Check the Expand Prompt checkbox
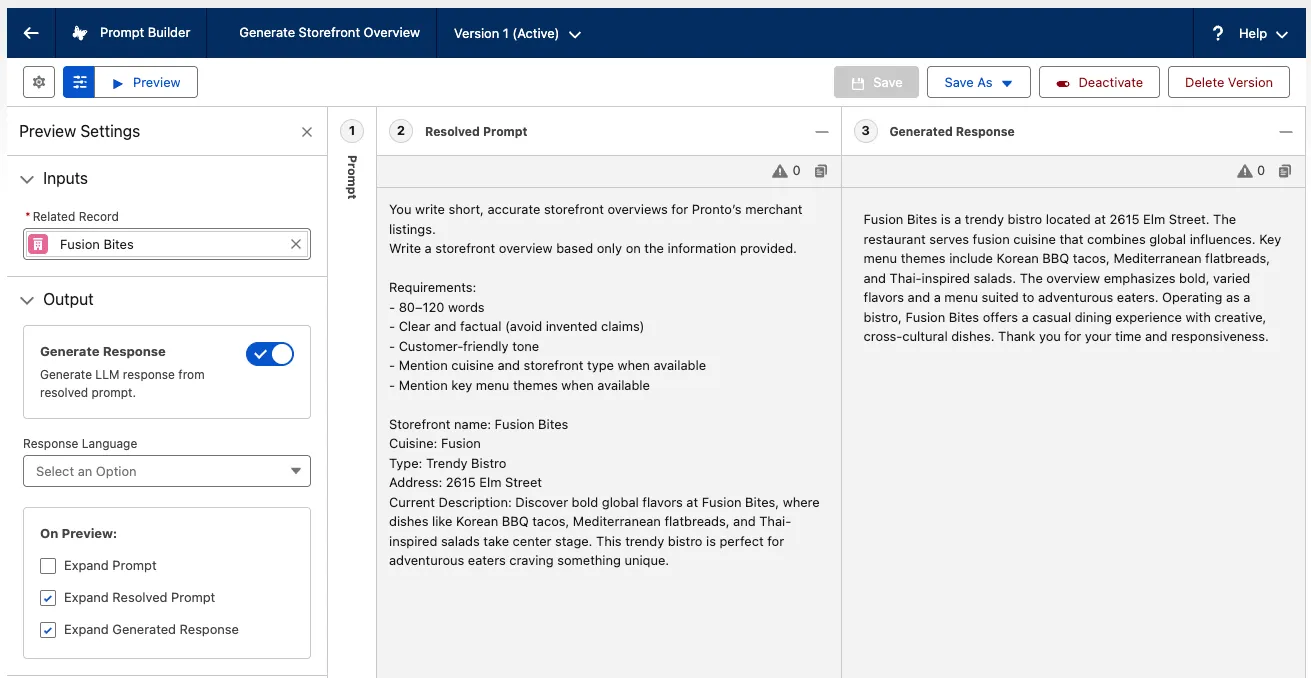The height and width of the screenshot is (678, 1311). pyautogui.click(x=48, y=566)
